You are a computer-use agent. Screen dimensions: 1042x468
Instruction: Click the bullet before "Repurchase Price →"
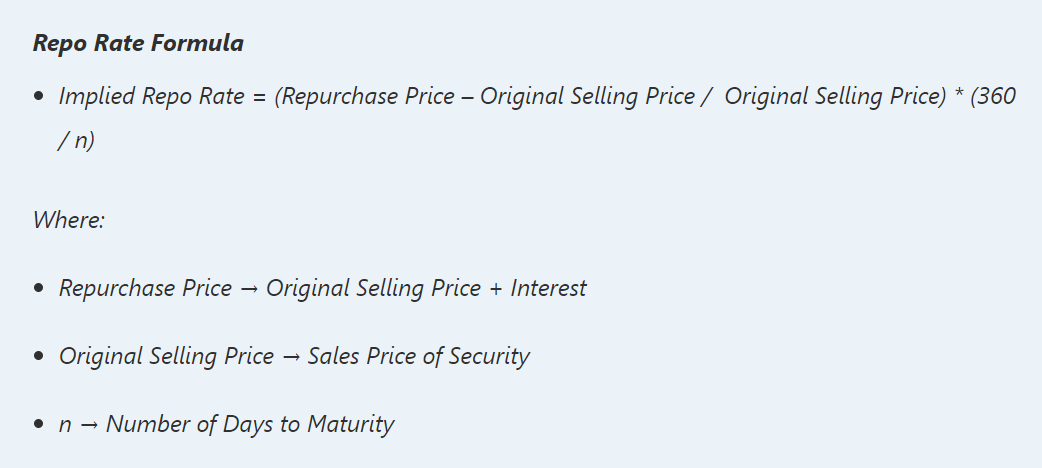tap(39, 289)
